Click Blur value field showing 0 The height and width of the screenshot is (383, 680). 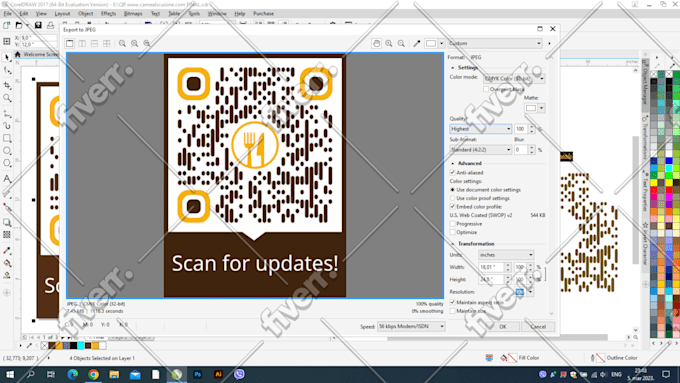(x=520, y=150)
